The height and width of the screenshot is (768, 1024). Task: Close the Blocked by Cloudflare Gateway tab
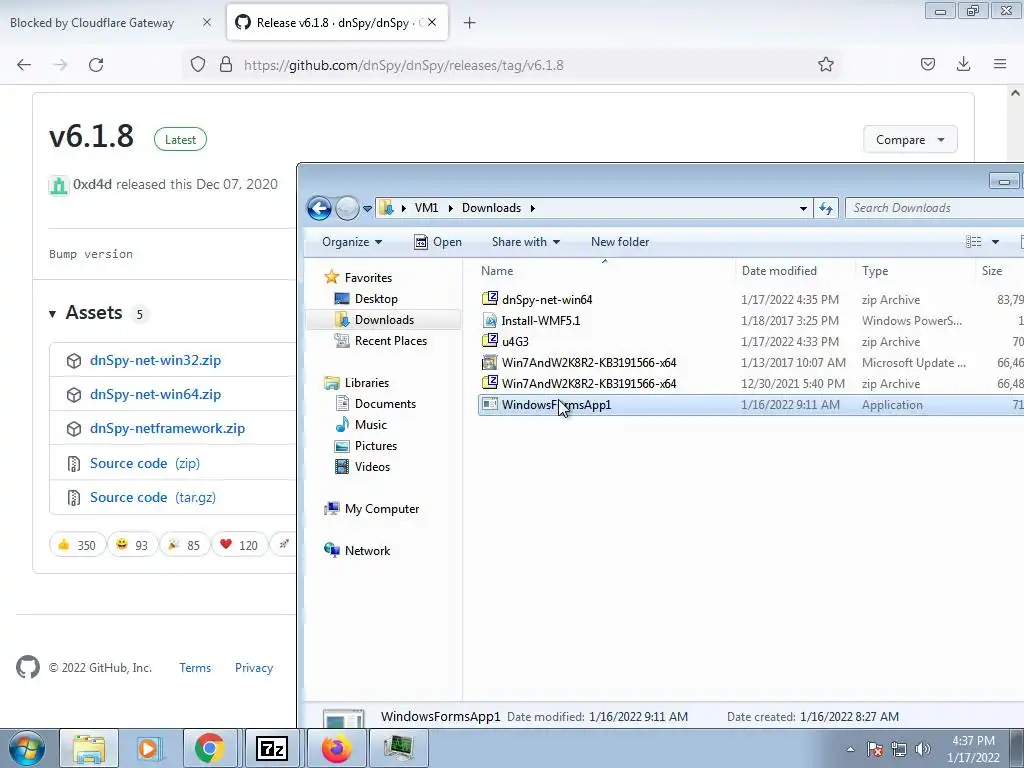206,23
